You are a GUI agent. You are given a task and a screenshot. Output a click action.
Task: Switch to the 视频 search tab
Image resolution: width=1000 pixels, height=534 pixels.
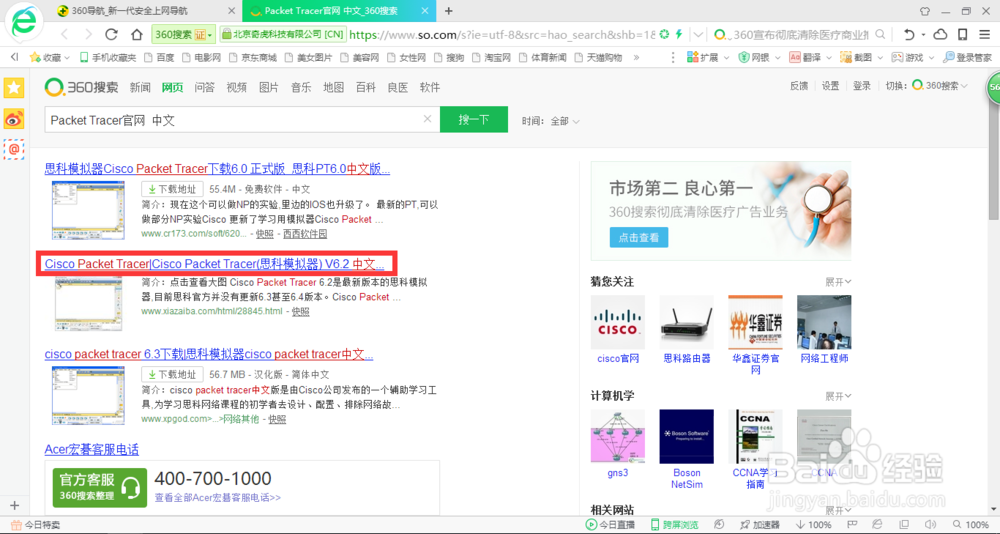pos(237,87)
